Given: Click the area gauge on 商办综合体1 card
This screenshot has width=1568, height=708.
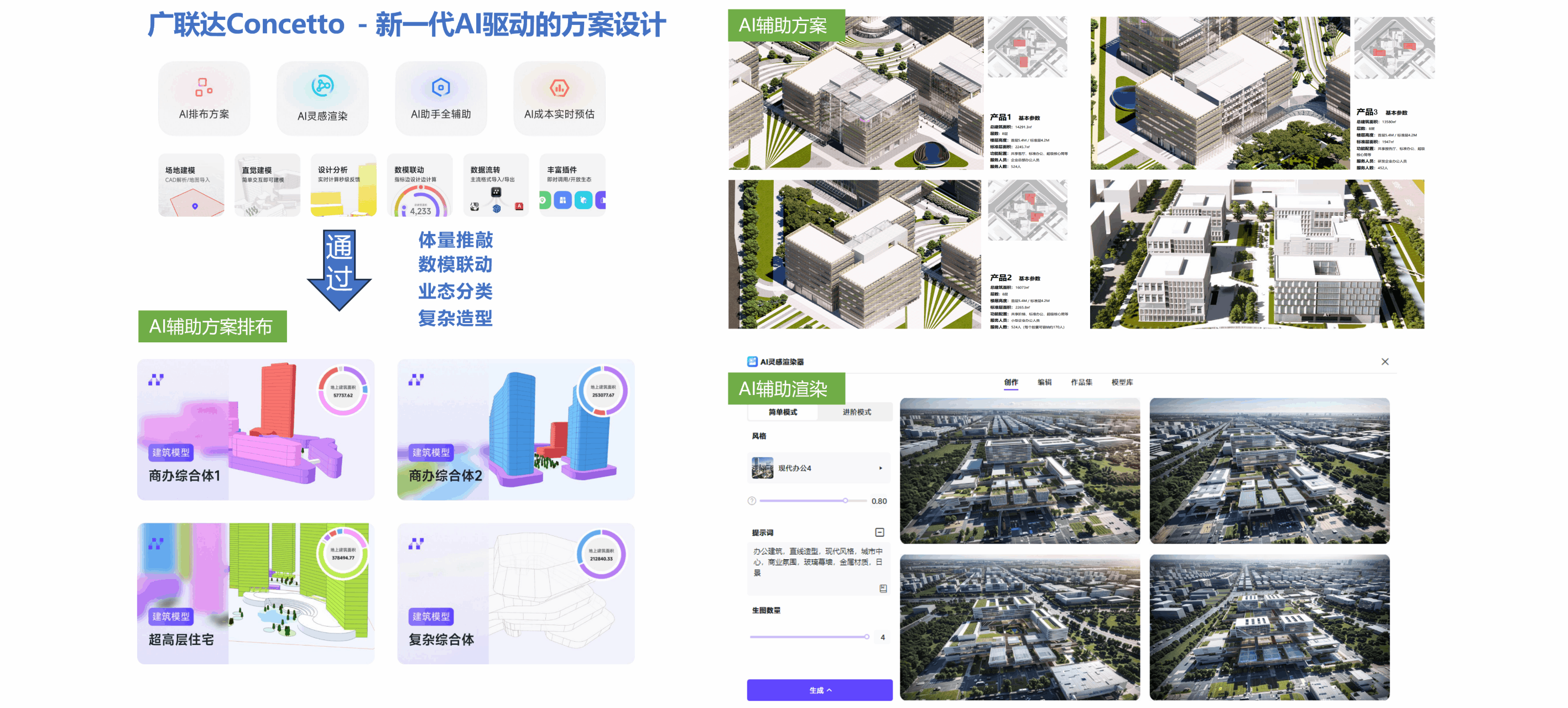Looking at the screenshot, I should (343, 391).
